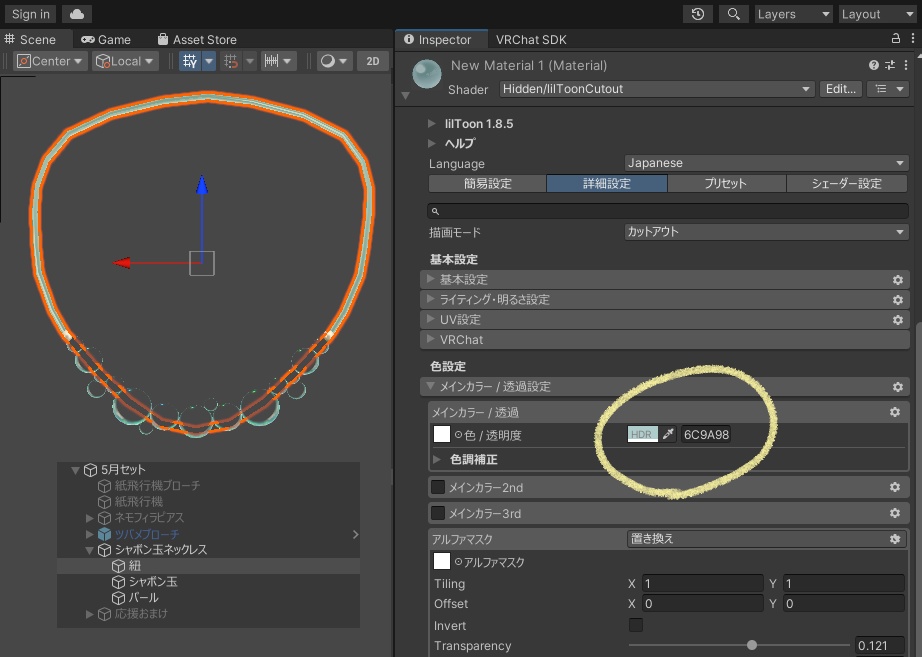The height and width of the screenshot is (657, 922).
Task: Switch to the Asset Store tab
Action: tap(198, 39)
